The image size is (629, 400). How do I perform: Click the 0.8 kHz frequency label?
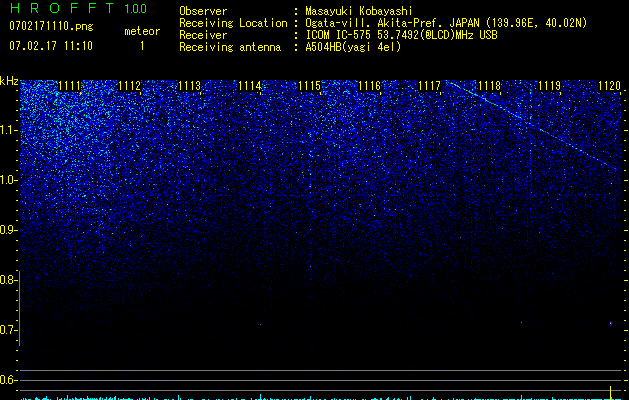(8, 280)
